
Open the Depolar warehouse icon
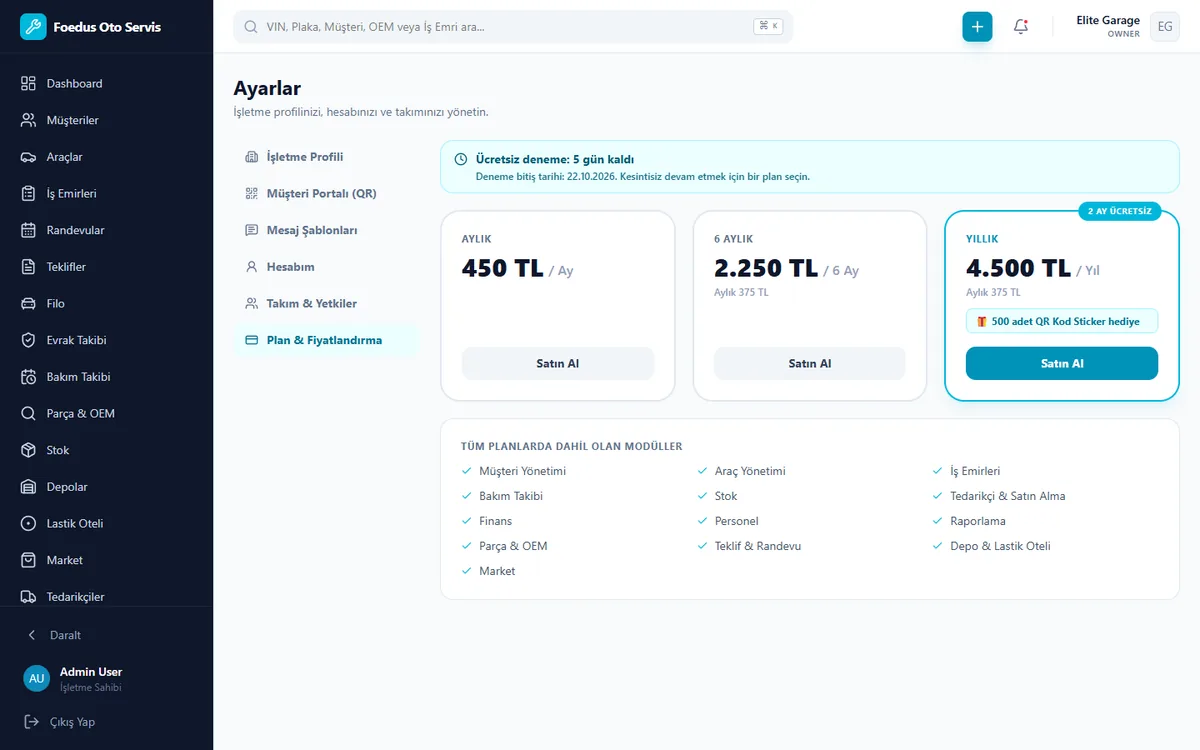(x=28, y=487)
